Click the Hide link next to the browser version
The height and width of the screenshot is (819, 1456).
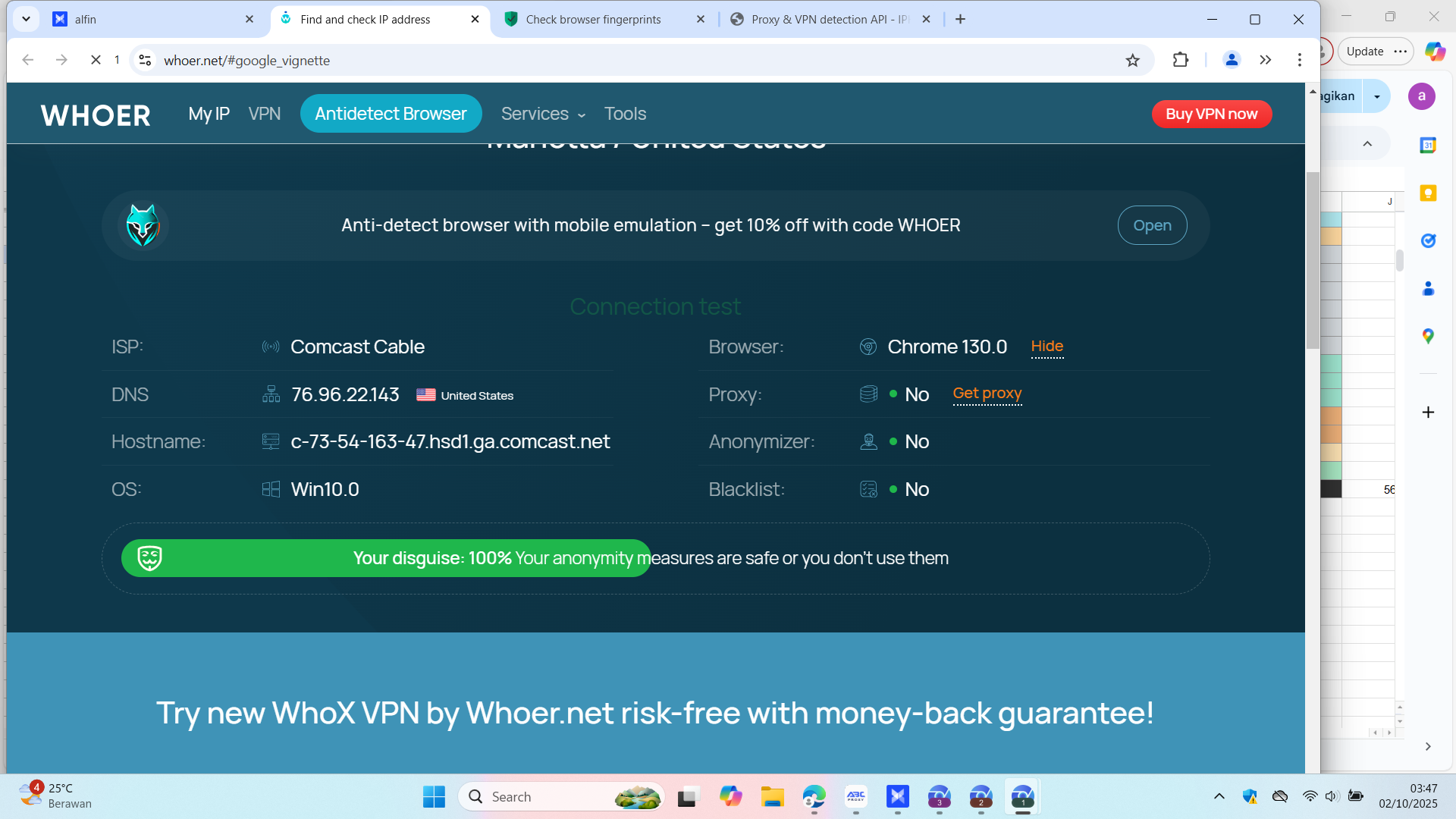[x=1046, y=347]
